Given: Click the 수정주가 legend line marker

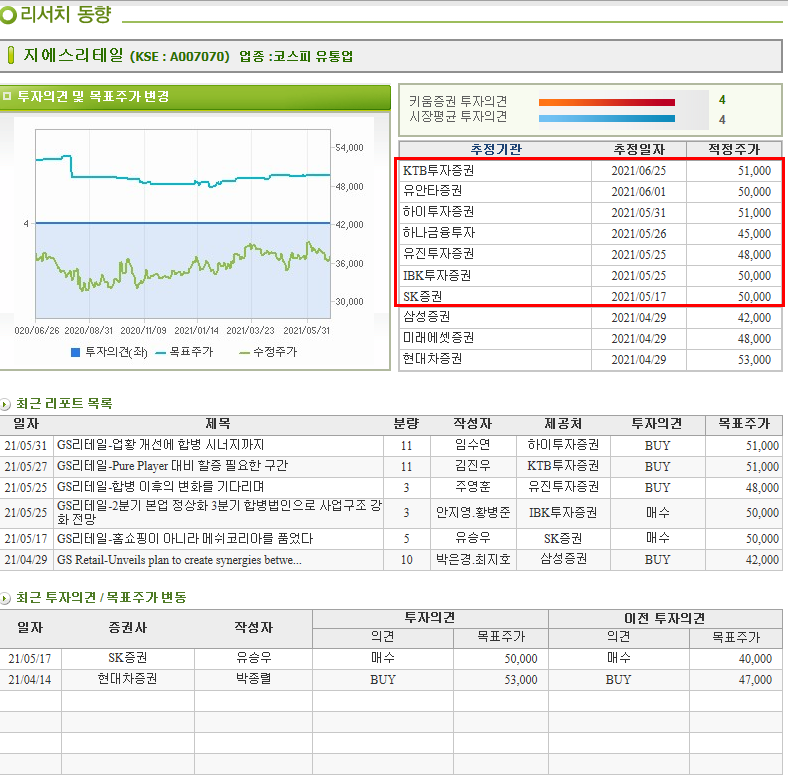Looking at the screenshot, I should click(x=245, y=353).
